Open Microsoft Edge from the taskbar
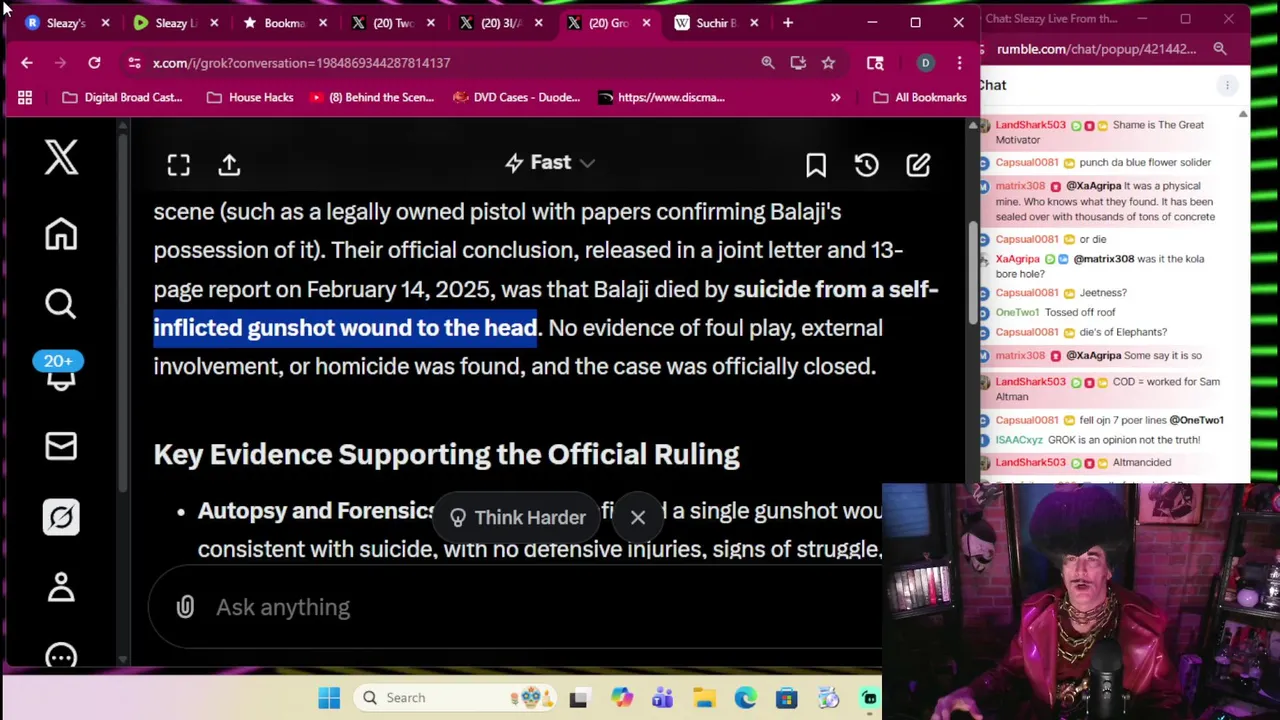 pos(745,697)
